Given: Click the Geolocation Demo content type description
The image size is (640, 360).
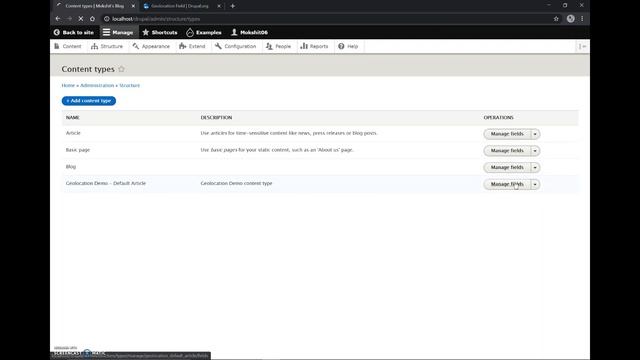Looking at the screenshot, I should click(236, 183).
